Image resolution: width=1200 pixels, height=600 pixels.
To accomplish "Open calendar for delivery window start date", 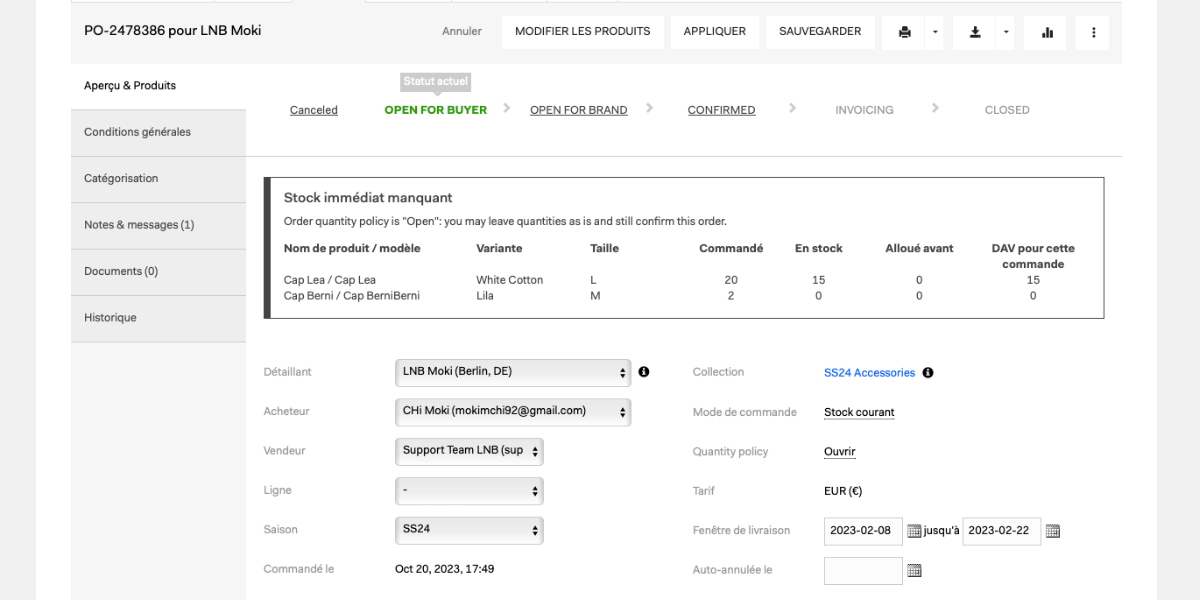I will coord(914,531).
